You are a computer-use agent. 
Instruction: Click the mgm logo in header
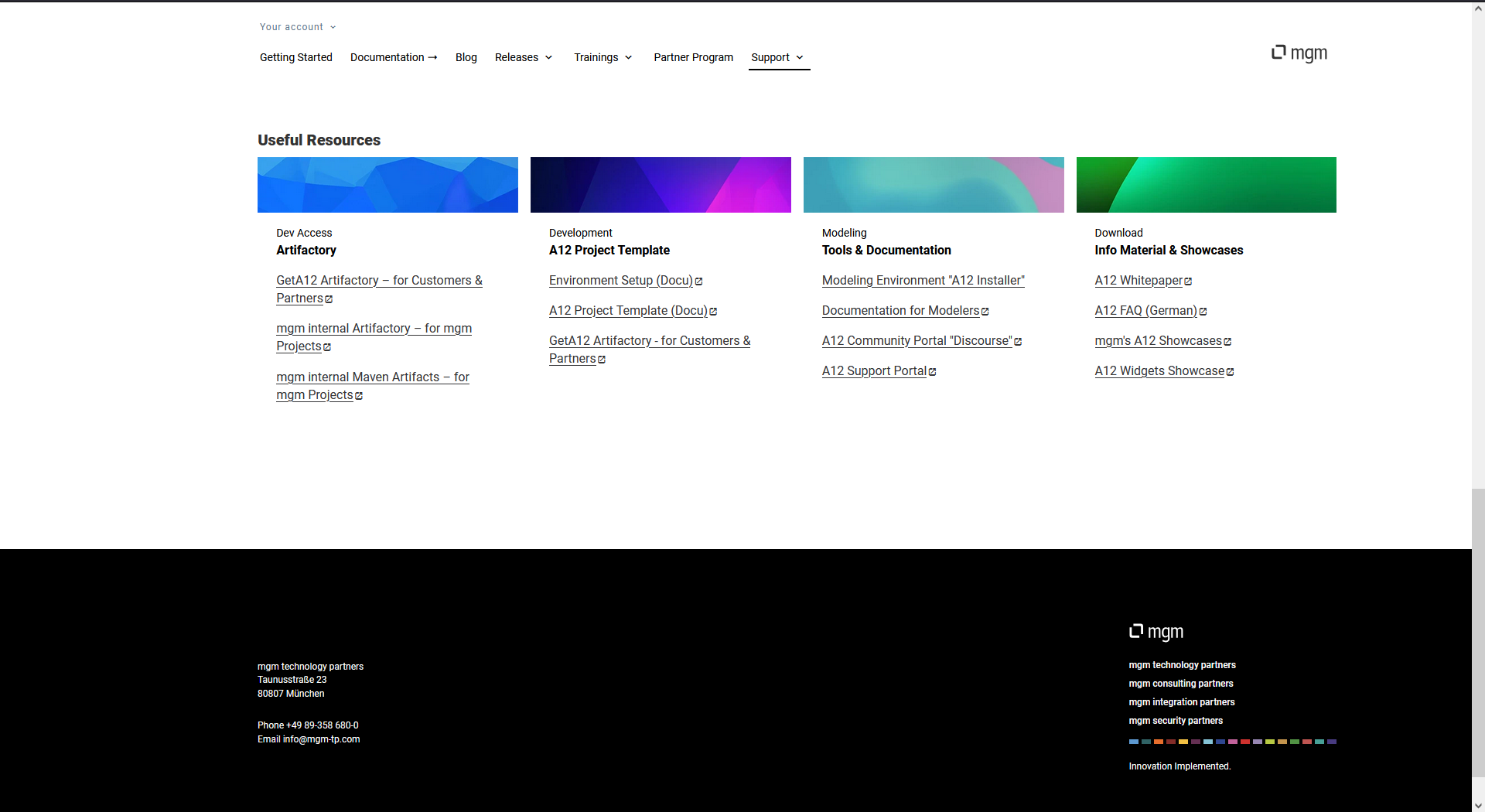[x=1299, y=53]
